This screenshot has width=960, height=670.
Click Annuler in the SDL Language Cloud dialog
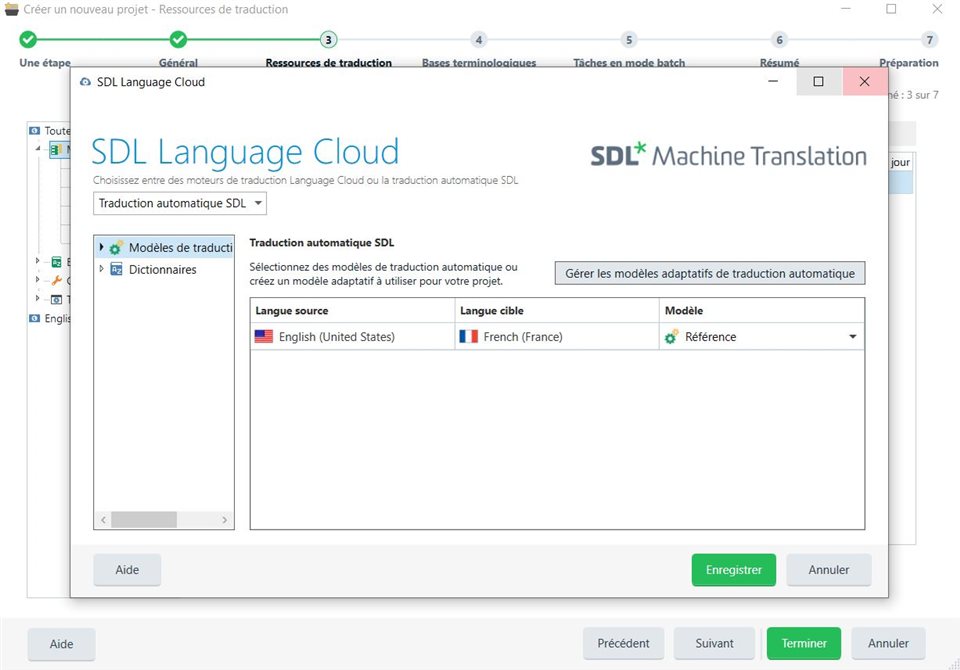(x=828, y=570)
